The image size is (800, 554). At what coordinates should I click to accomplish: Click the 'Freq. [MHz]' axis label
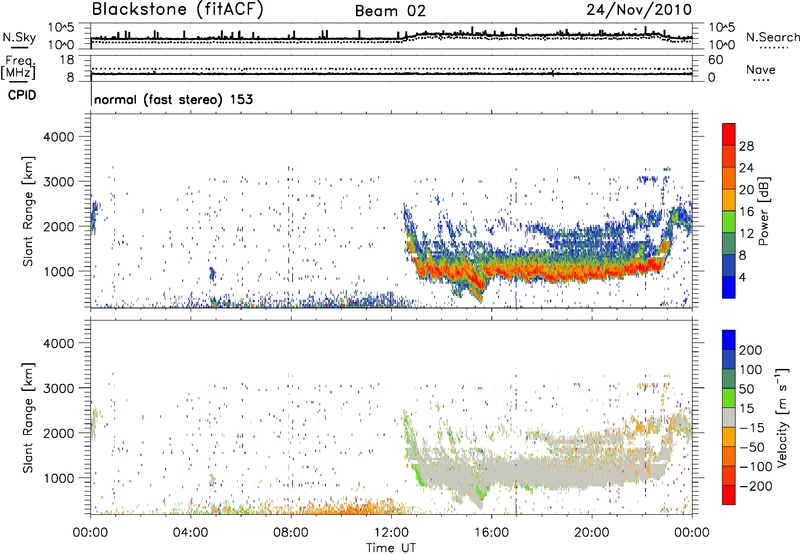[x=19, y=68]
